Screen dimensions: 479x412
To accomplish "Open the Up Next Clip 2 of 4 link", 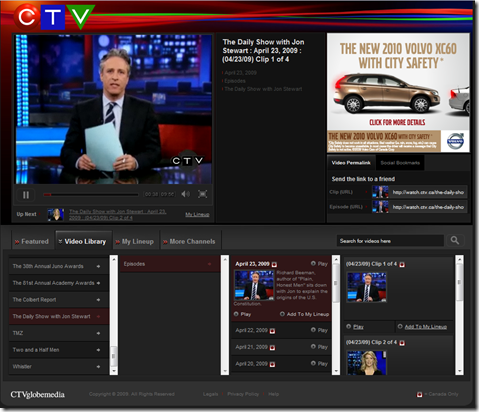I will [x=118, y=214].
